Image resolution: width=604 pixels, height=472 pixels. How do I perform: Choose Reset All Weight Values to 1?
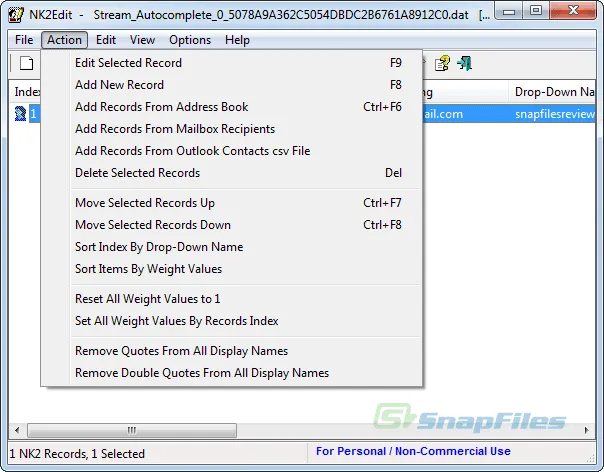[147, 299]
